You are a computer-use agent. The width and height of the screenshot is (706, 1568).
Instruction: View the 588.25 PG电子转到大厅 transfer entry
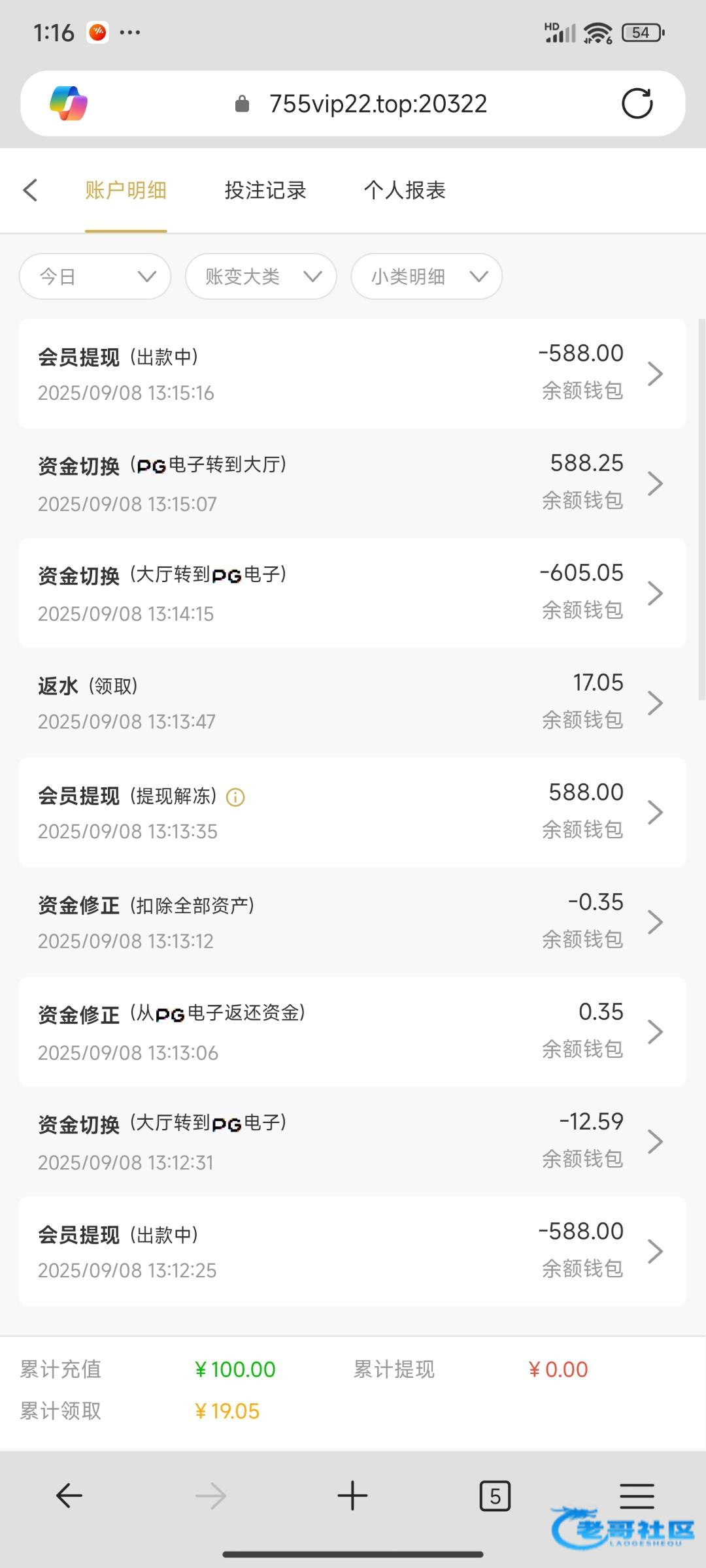[x=352, y=483]
